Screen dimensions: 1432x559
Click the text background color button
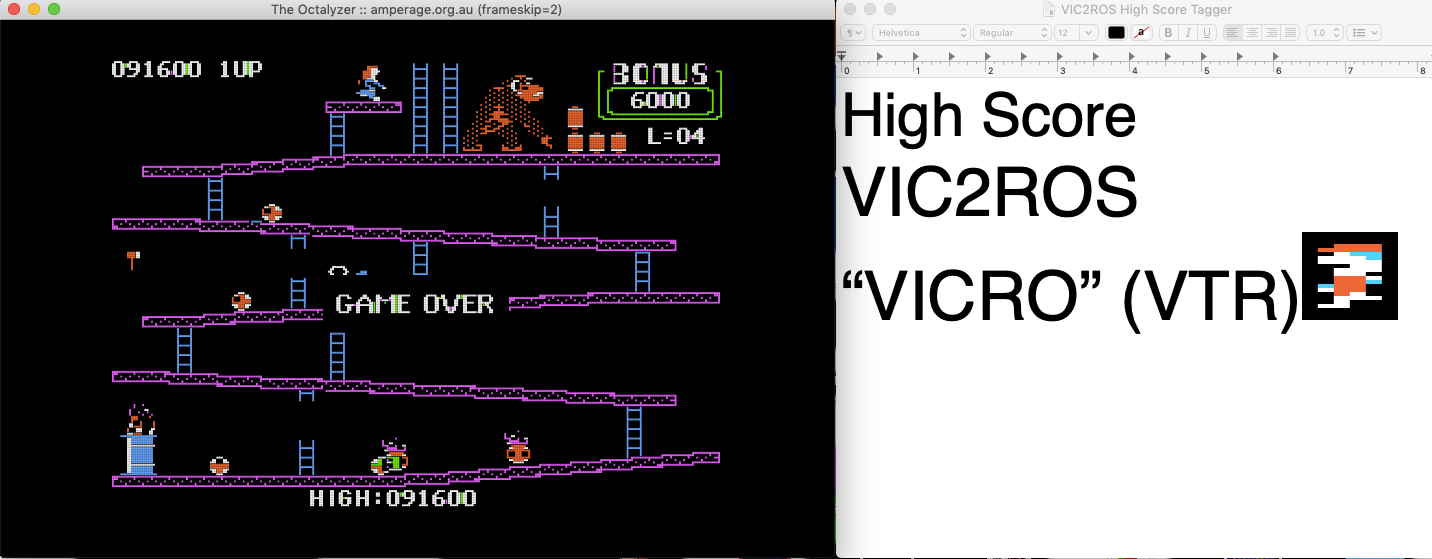(1141, 33)
